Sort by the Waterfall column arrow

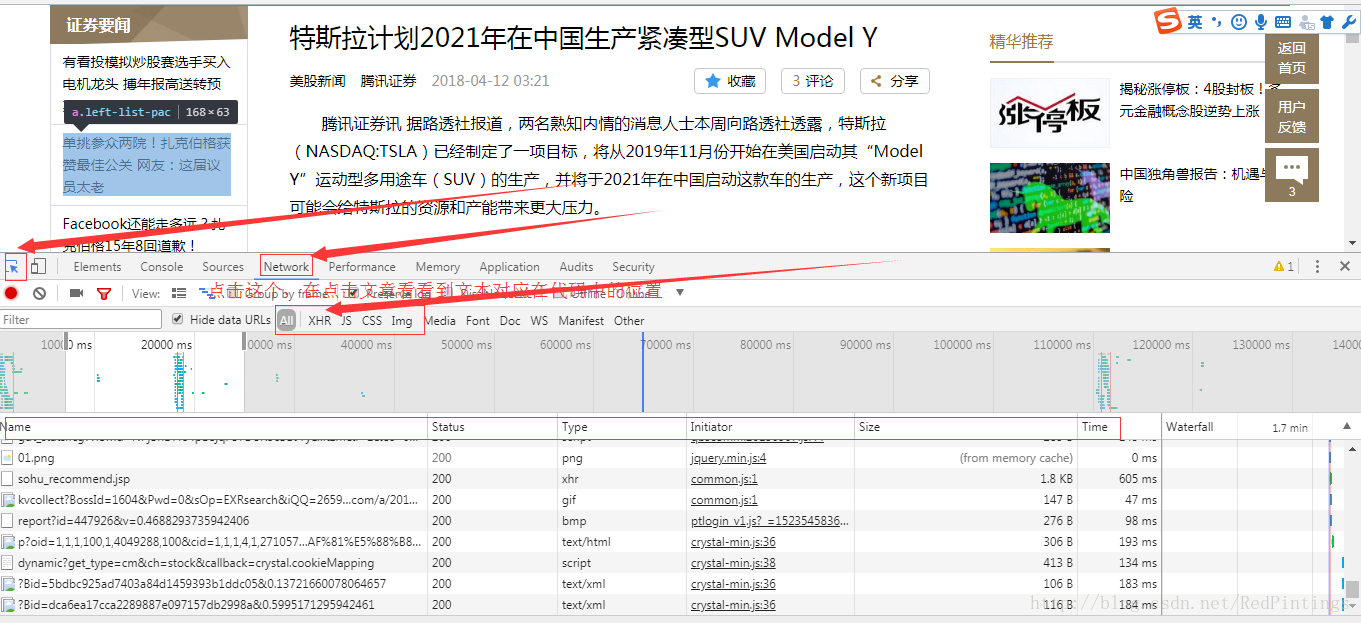[1345, 427]
